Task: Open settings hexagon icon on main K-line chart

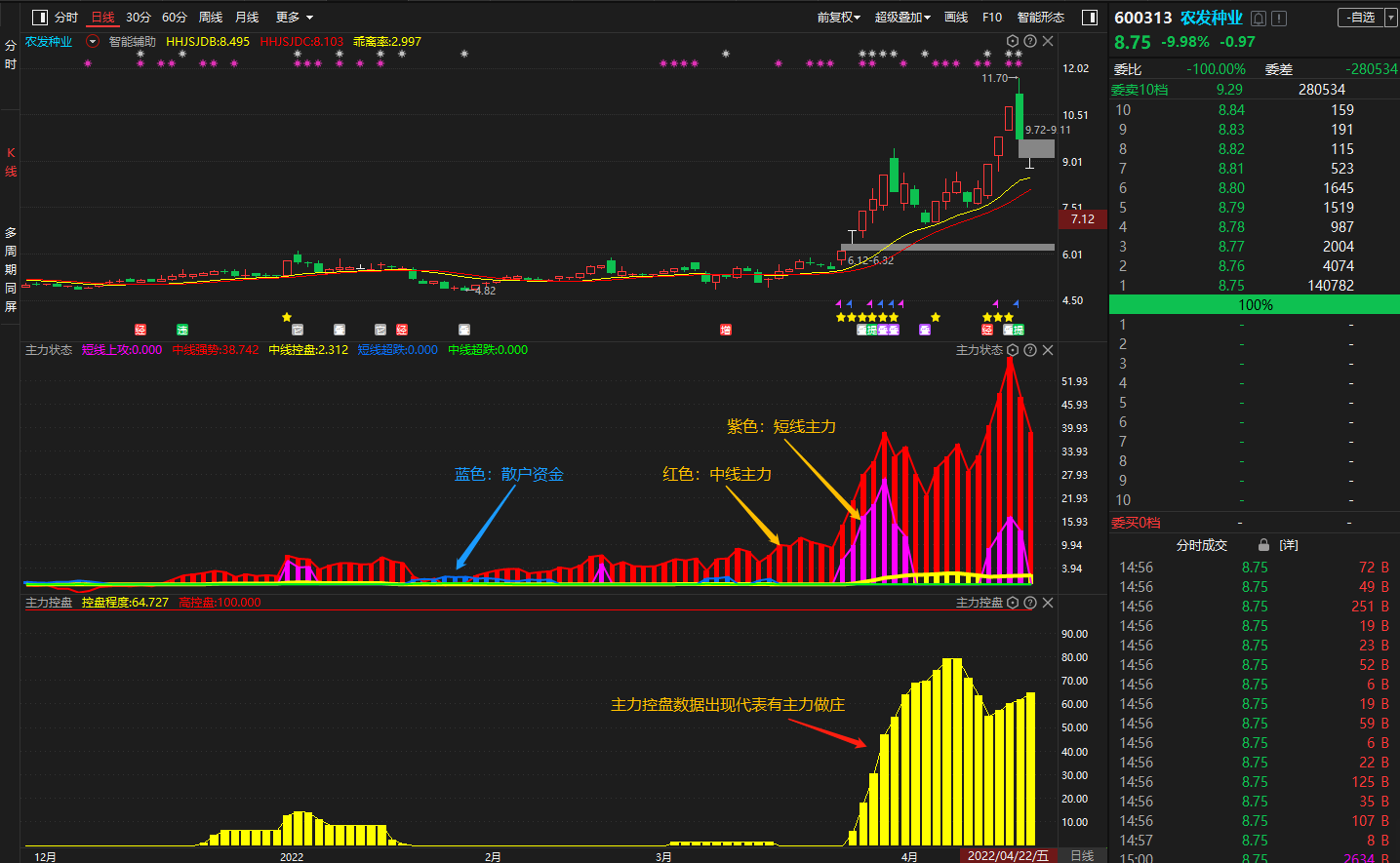Action: 1013,42
